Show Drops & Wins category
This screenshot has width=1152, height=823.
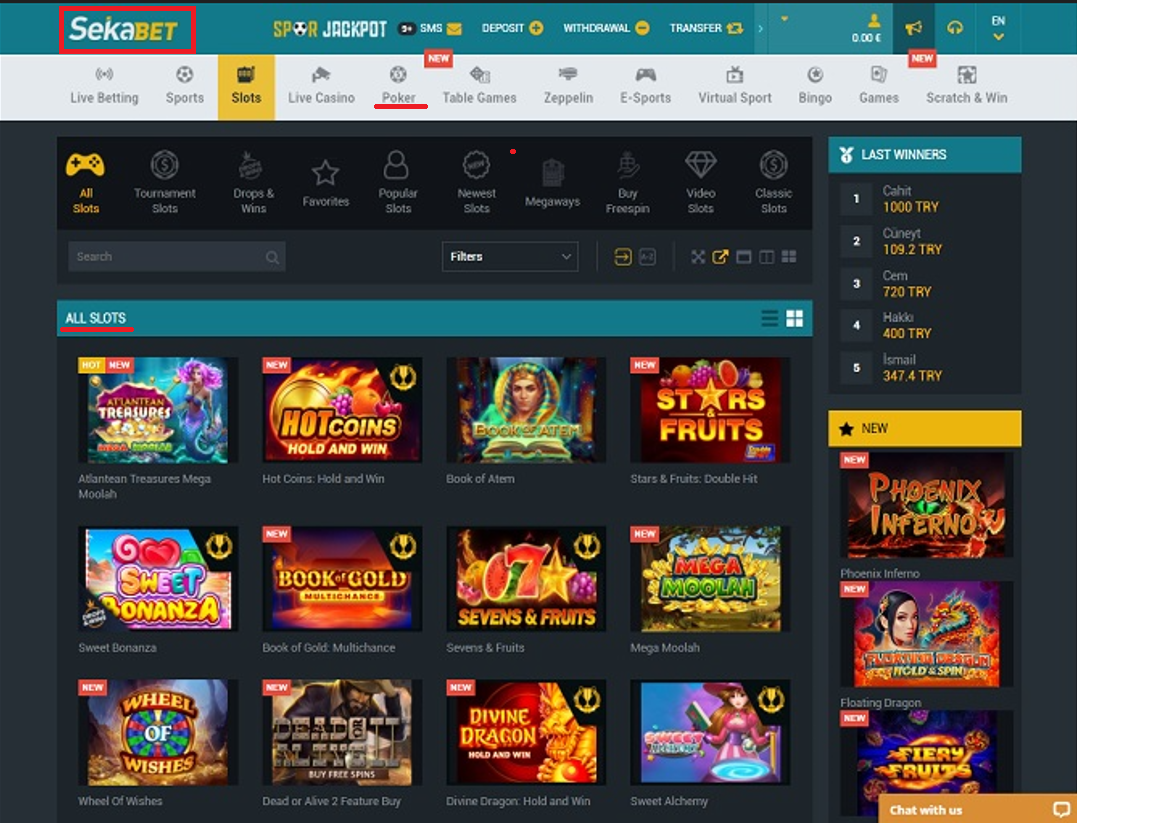253,183
